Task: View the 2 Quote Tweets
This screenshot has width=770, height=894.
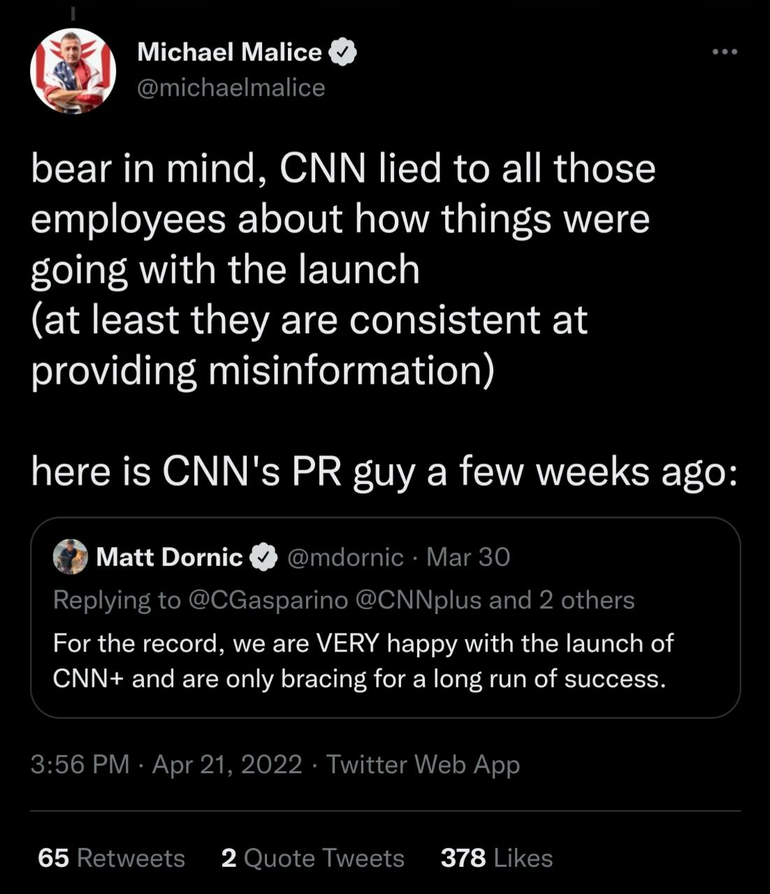Action: point(312,857)
